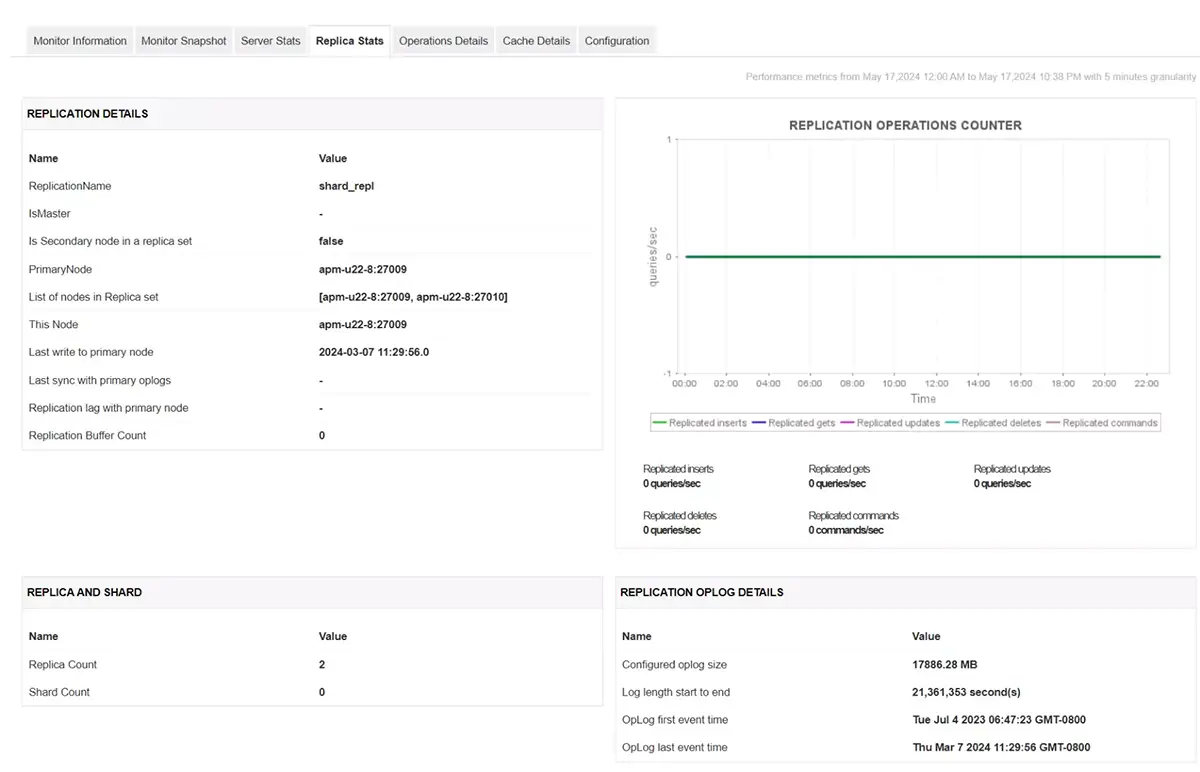Switch to the Cache Details tab
1200x772 pixels.
click(535, 41)
